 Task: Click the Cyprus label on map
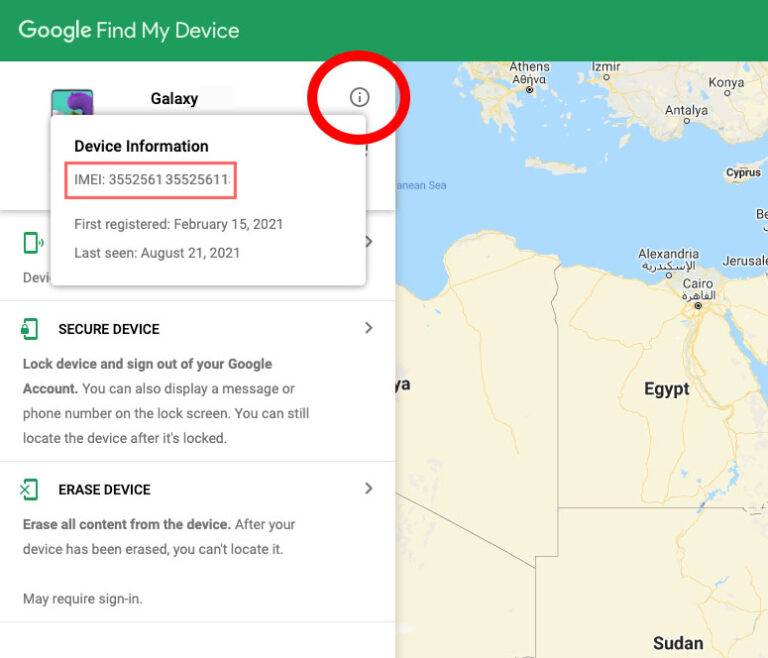click(743, 172)
